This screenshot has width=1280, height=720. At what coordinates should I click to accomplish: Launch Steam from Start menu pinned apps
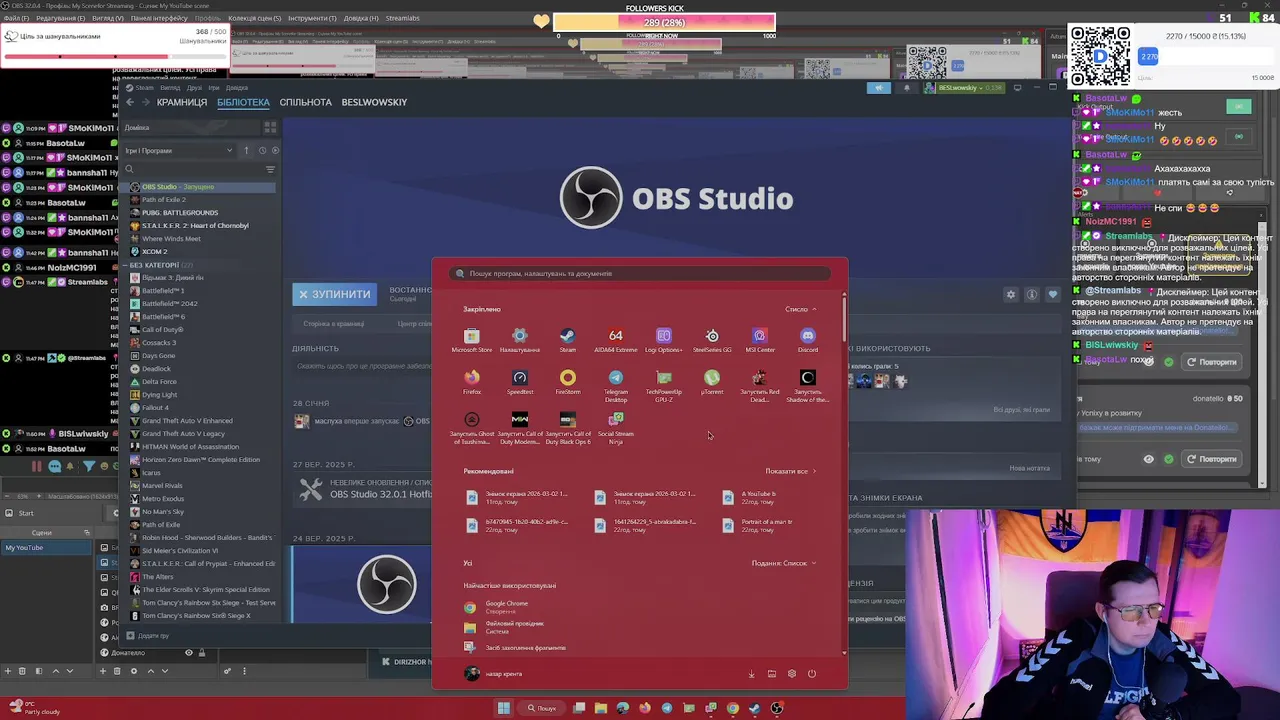(x=567, y=340)
